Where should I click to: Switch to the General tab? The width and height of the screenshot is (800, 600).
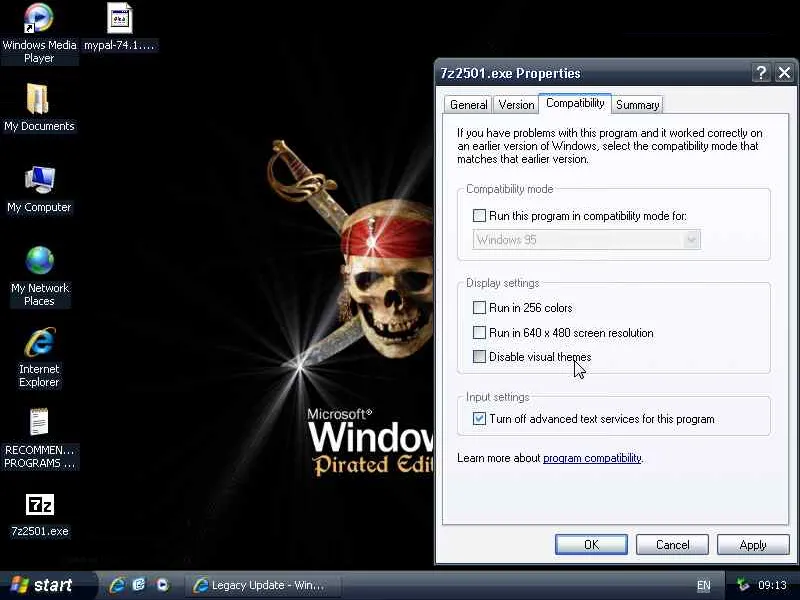click(468, 105)
